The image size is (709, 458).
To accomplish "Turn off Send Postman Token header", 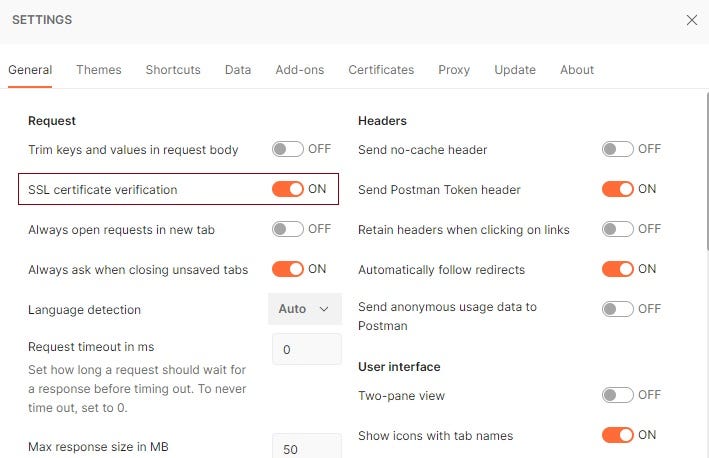I will pos(618,189).
